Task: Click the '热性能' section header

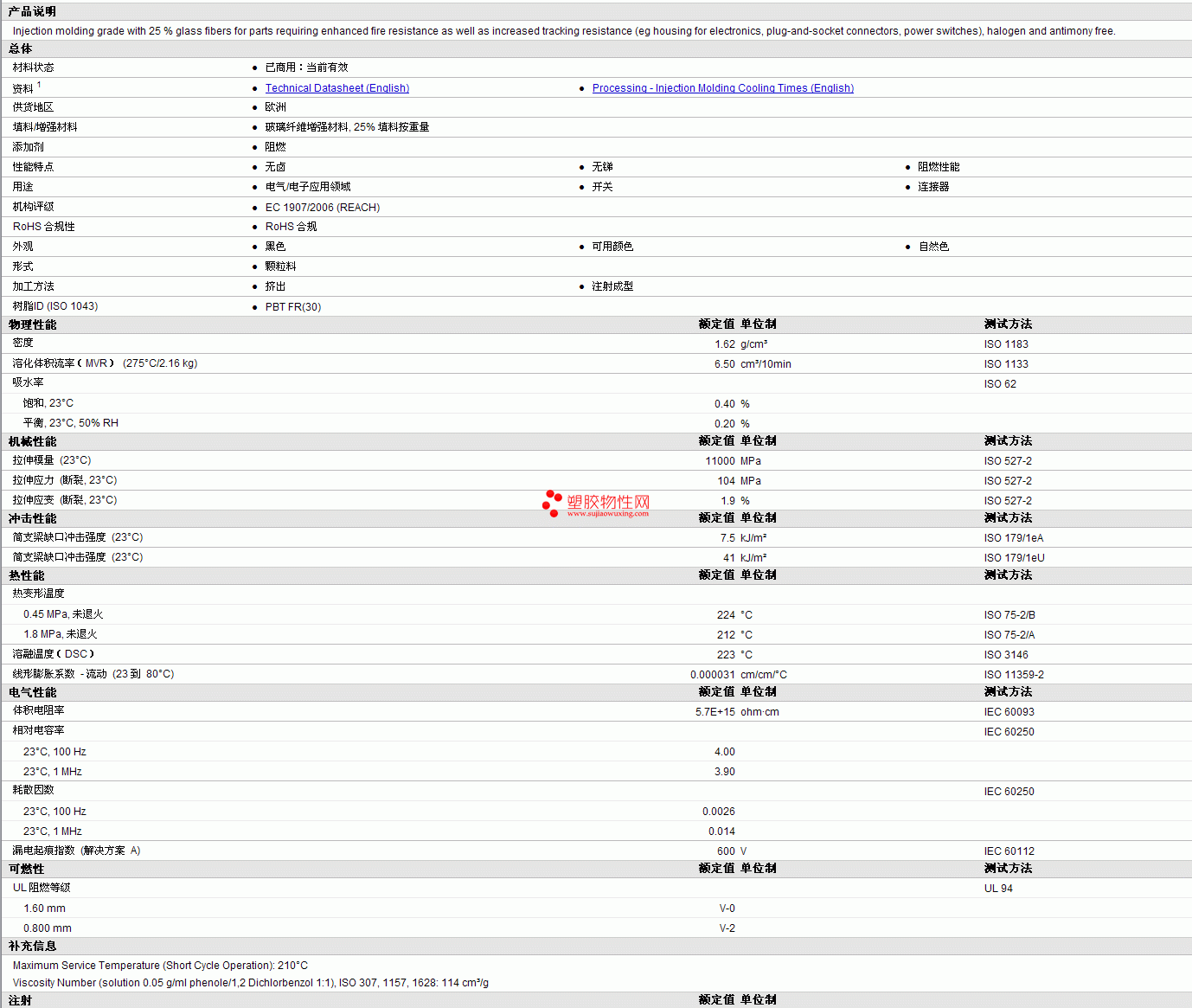Action: pos(27,575)
